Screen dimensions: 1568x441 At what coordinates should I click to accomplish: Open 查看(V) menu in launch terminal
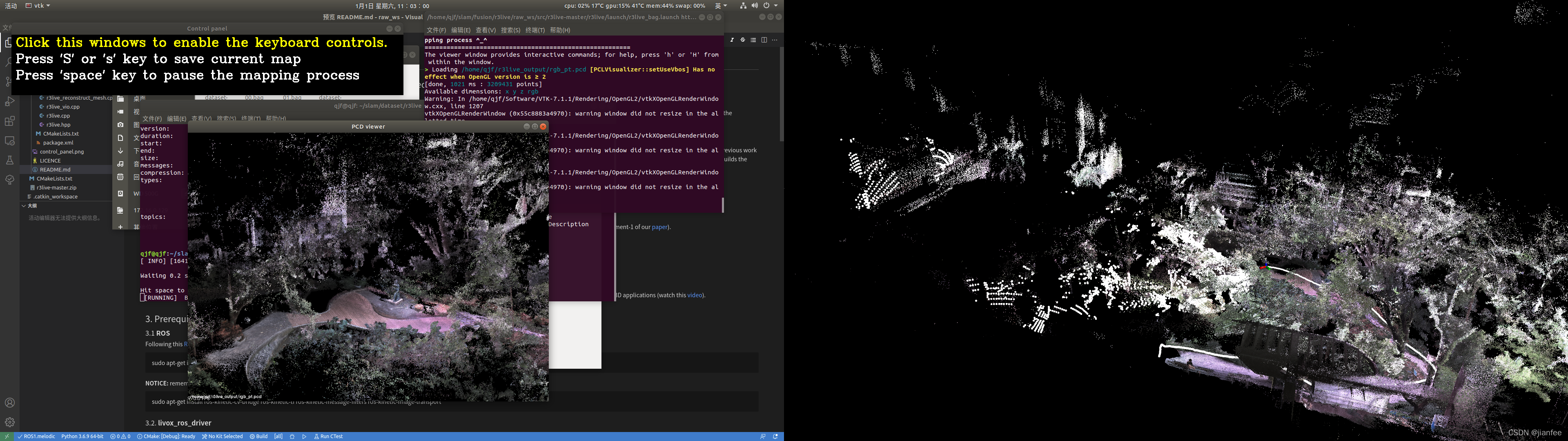(485, 30)
